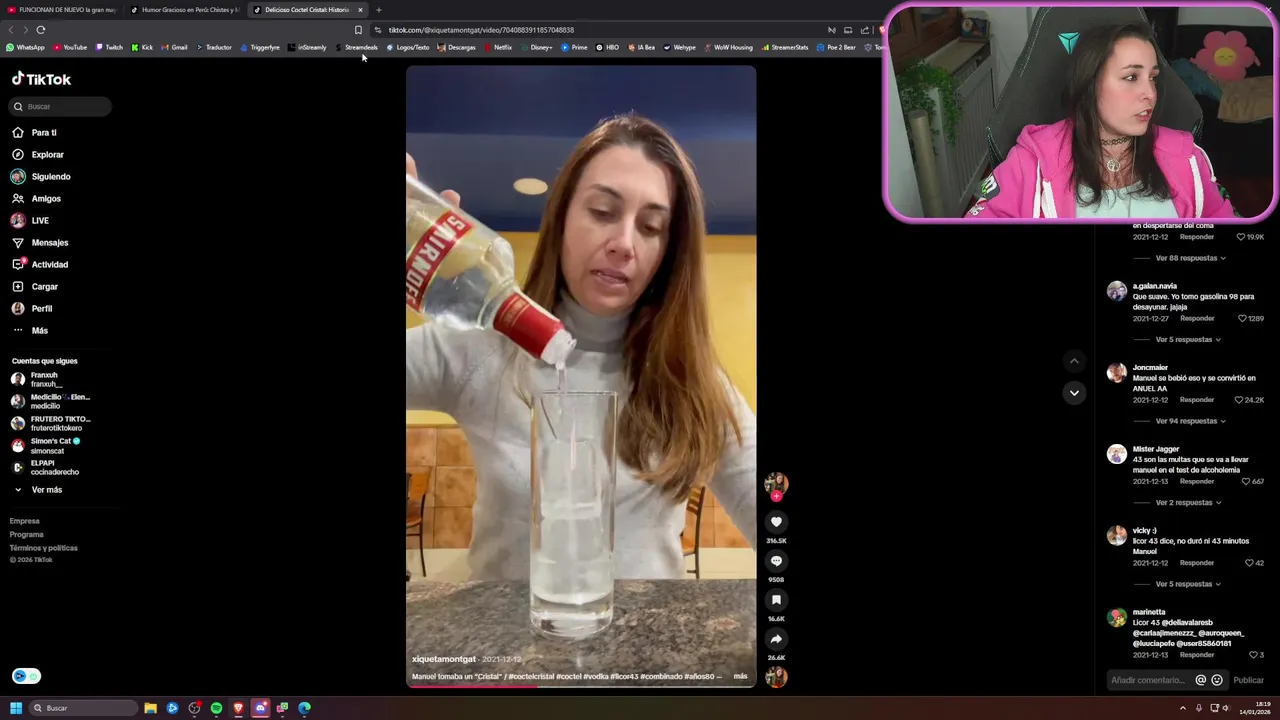Publish the comment with Publicar
This screenshot has height=720, width=1280.
[1248, 680]
